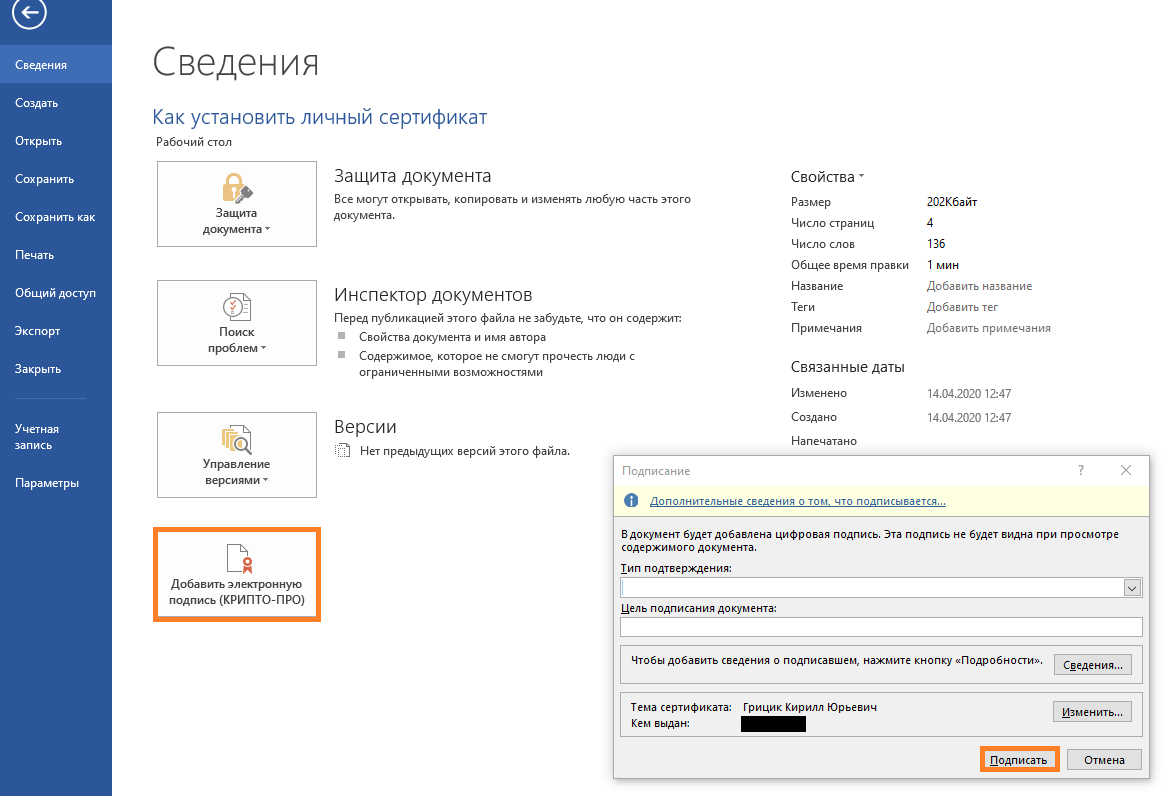
Task: Open Параметры in the sidebar
Action: click(46, 483)
